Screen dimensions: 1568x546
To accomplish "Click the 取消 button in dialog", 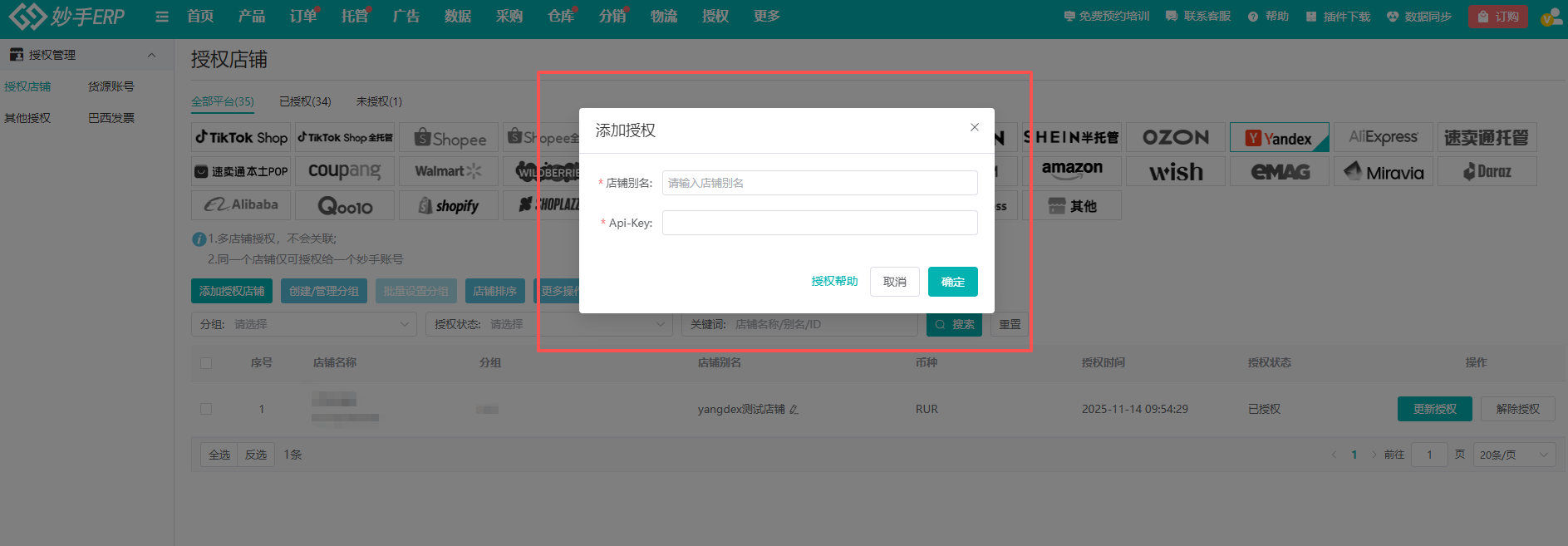I will click(895, 282).
